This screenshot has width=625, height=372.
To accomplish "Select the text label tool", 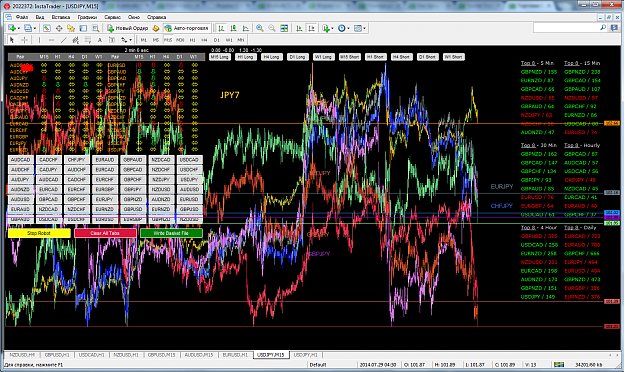I will tap(112, 40).
